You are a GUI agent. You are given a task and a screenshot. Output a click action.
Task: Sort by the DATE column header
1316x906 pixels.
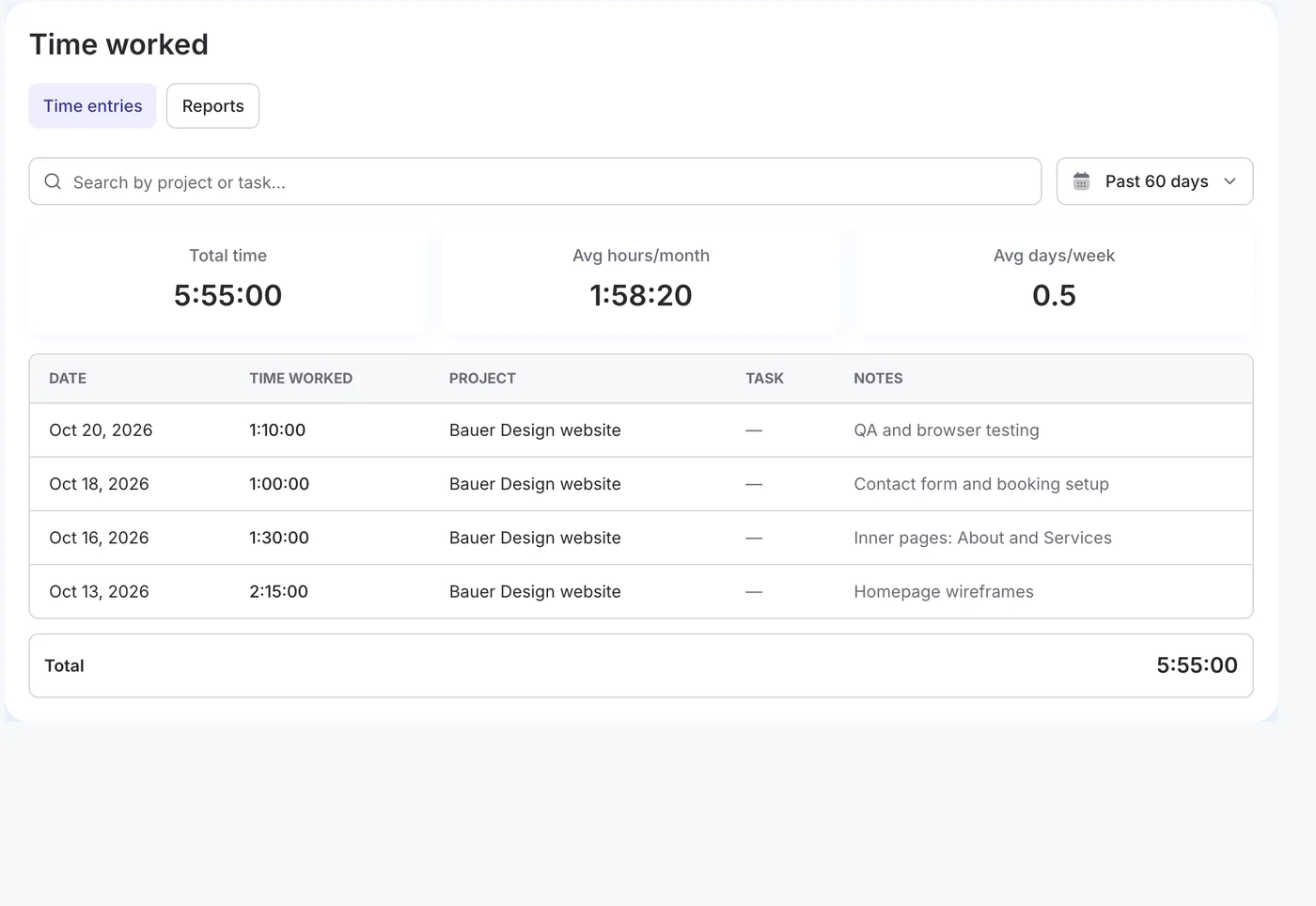pos(68,378)
